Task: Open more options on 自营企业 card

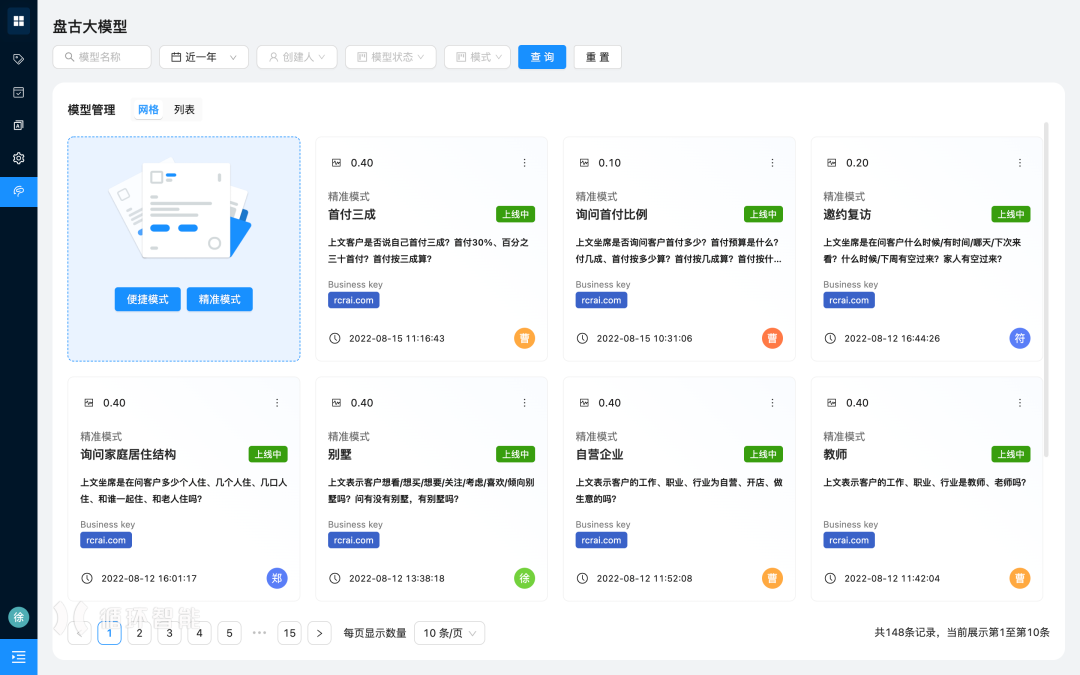Action: (772, 403)
